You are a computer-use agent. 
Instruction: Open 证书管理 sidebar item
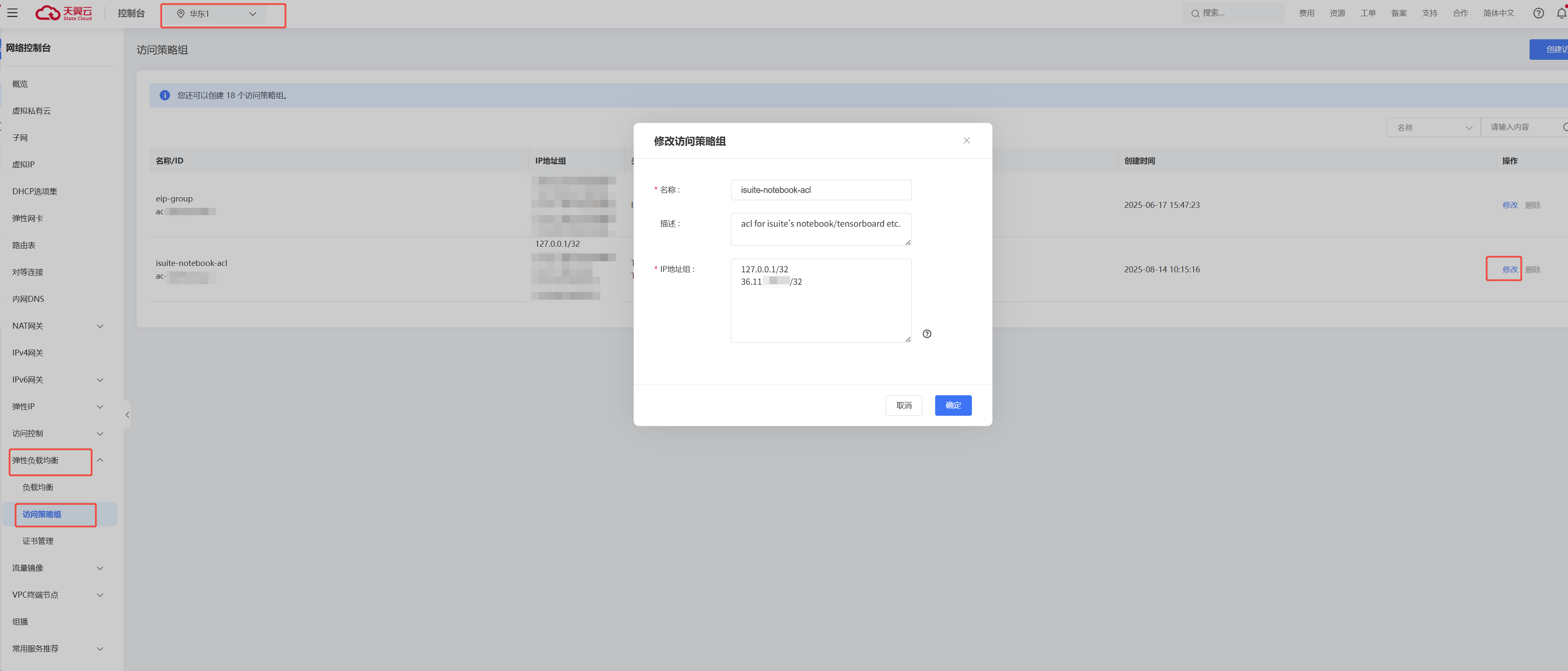[x=38, y=541]
